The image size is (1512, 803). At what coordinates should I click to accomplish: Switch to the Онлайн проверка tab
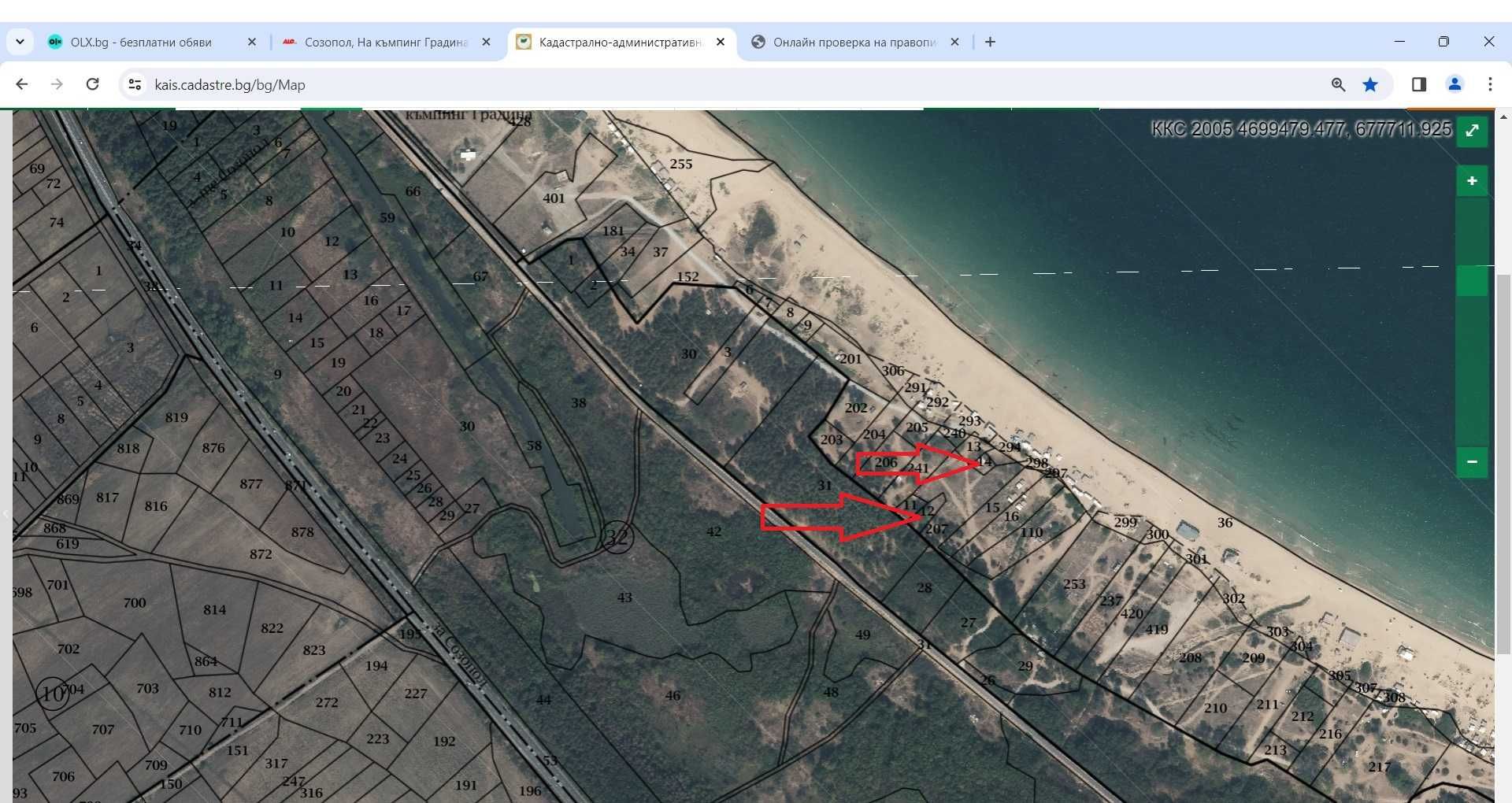pos(854,43)
